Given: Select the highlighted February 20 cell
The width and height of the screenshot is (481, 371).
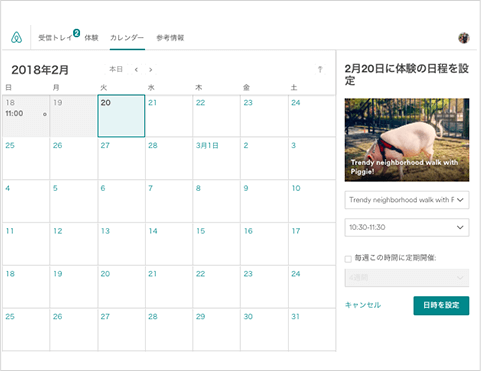Looking at the screenshot, I should pyautogui.click(x=121, y=116).
